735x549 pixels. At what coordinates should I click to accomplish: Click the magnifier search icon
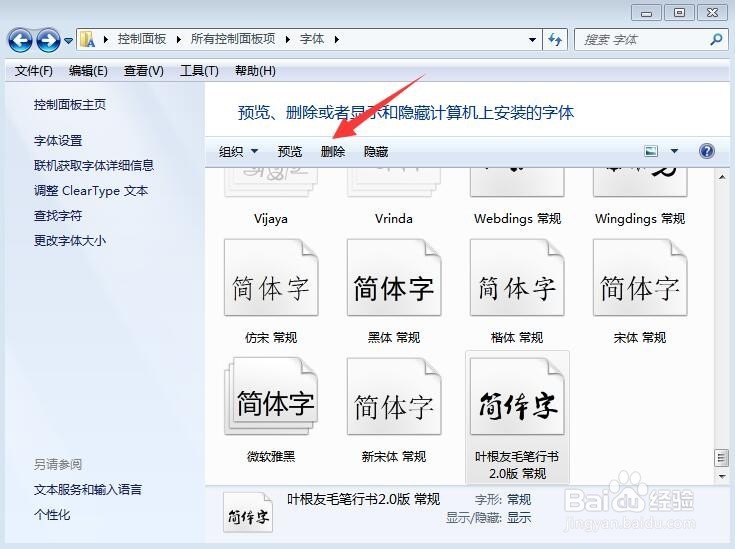716,40
